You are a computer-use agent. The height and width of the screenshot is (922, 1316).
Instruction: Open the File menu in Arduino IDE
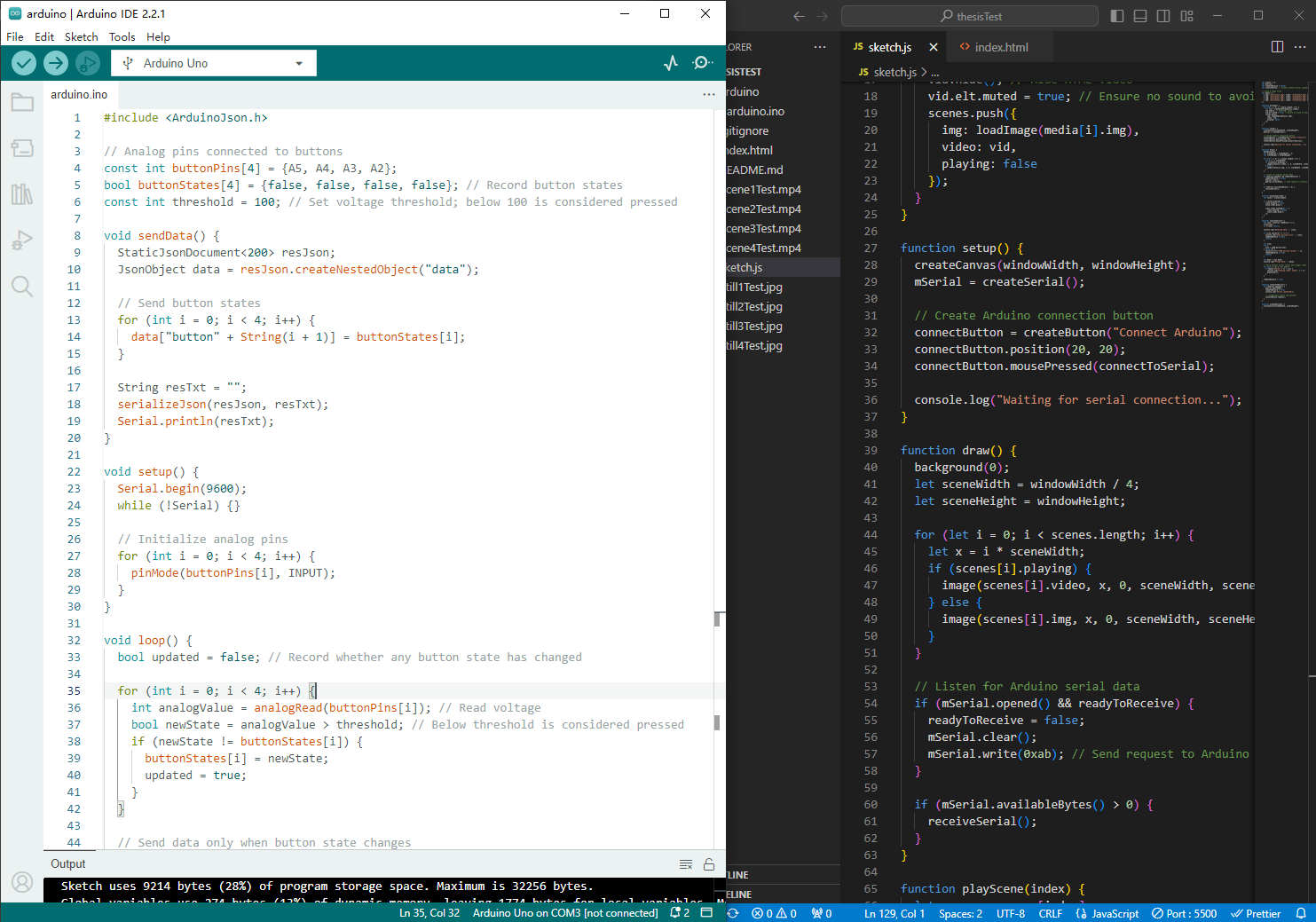15,37
